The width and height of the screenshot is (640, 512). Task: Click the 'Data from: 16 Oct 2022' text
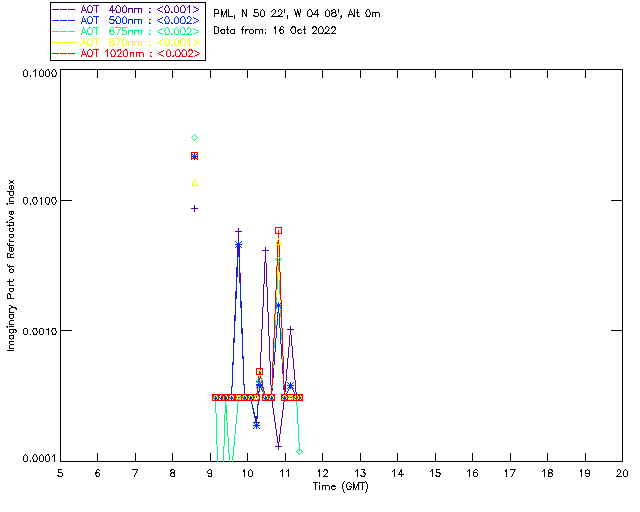[275, 31]
